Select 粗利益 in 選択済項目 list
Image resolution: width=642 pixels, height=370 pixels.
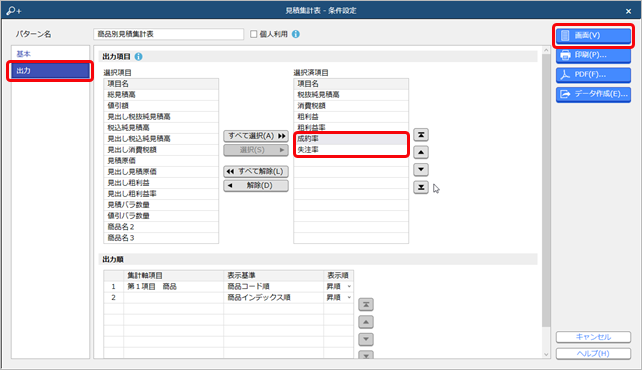click(x=351, y=117)
